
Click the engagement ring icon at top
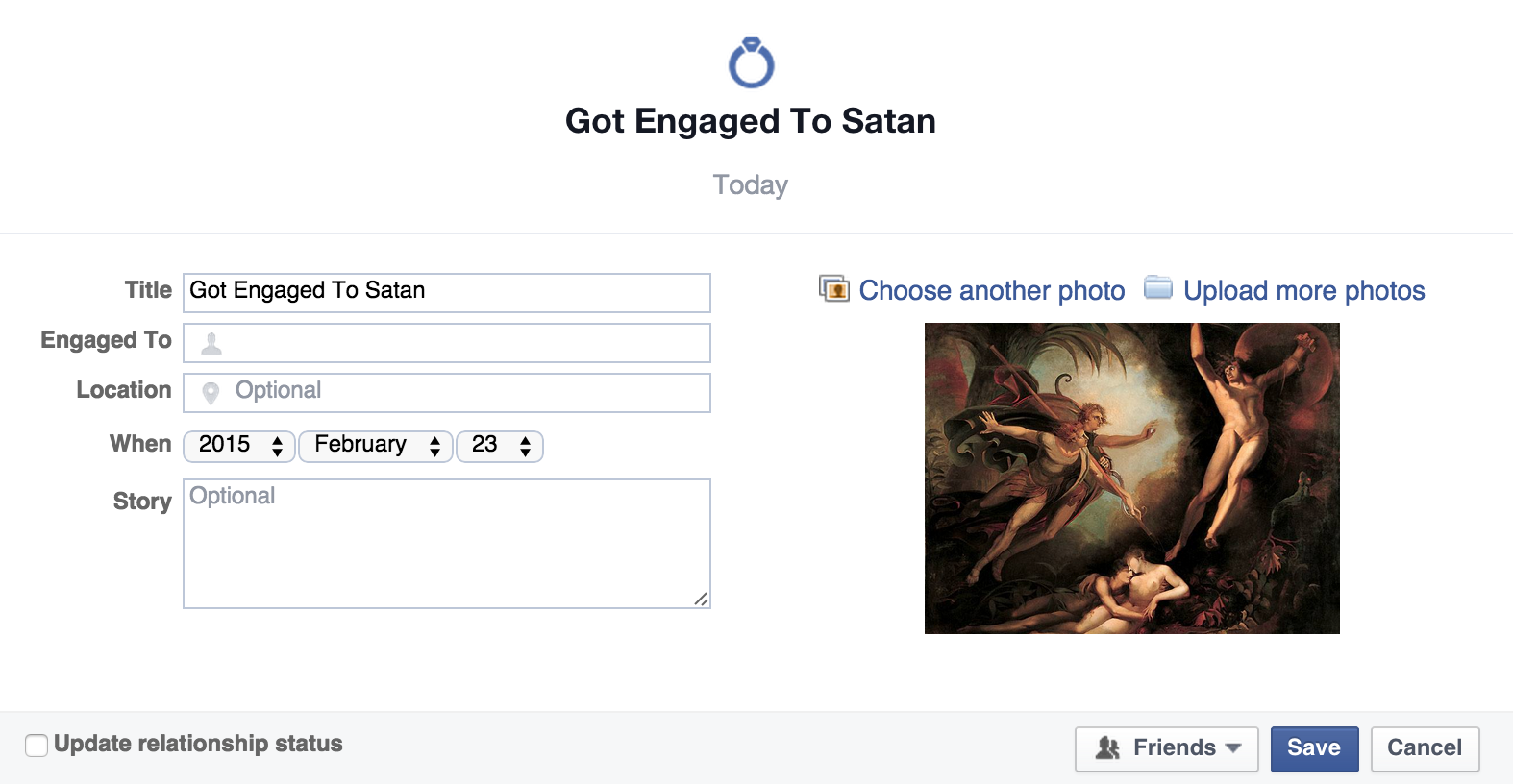click(x=751, y=62)
